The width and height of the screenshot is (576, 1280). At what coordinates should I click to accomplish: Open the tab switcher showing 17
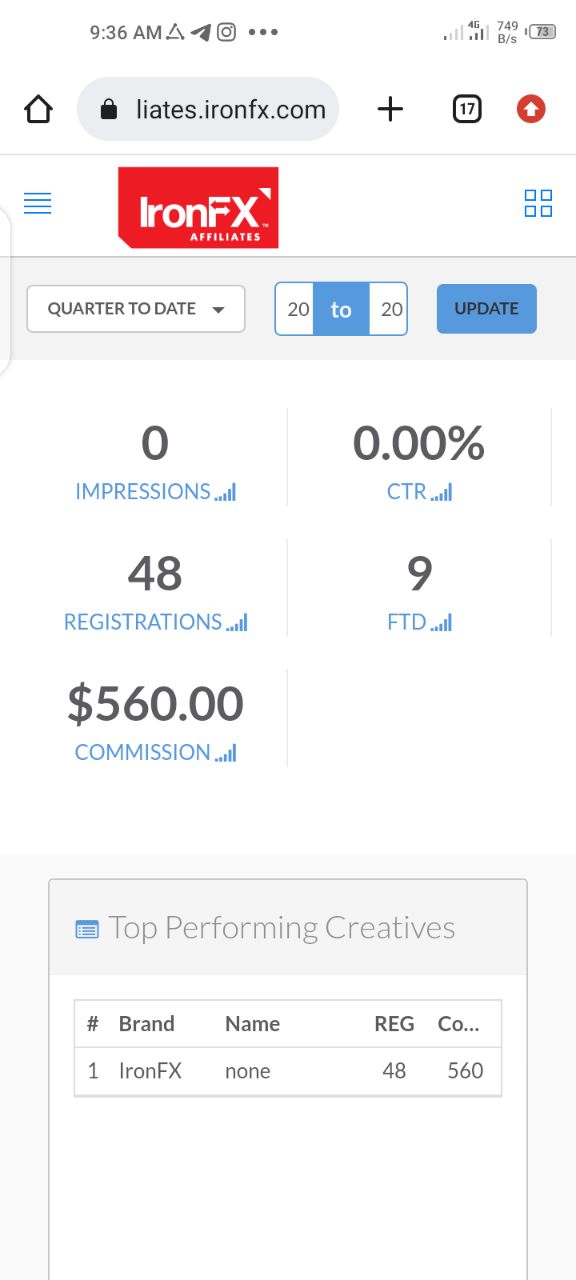pyautogui.click(x=467, y=109)
